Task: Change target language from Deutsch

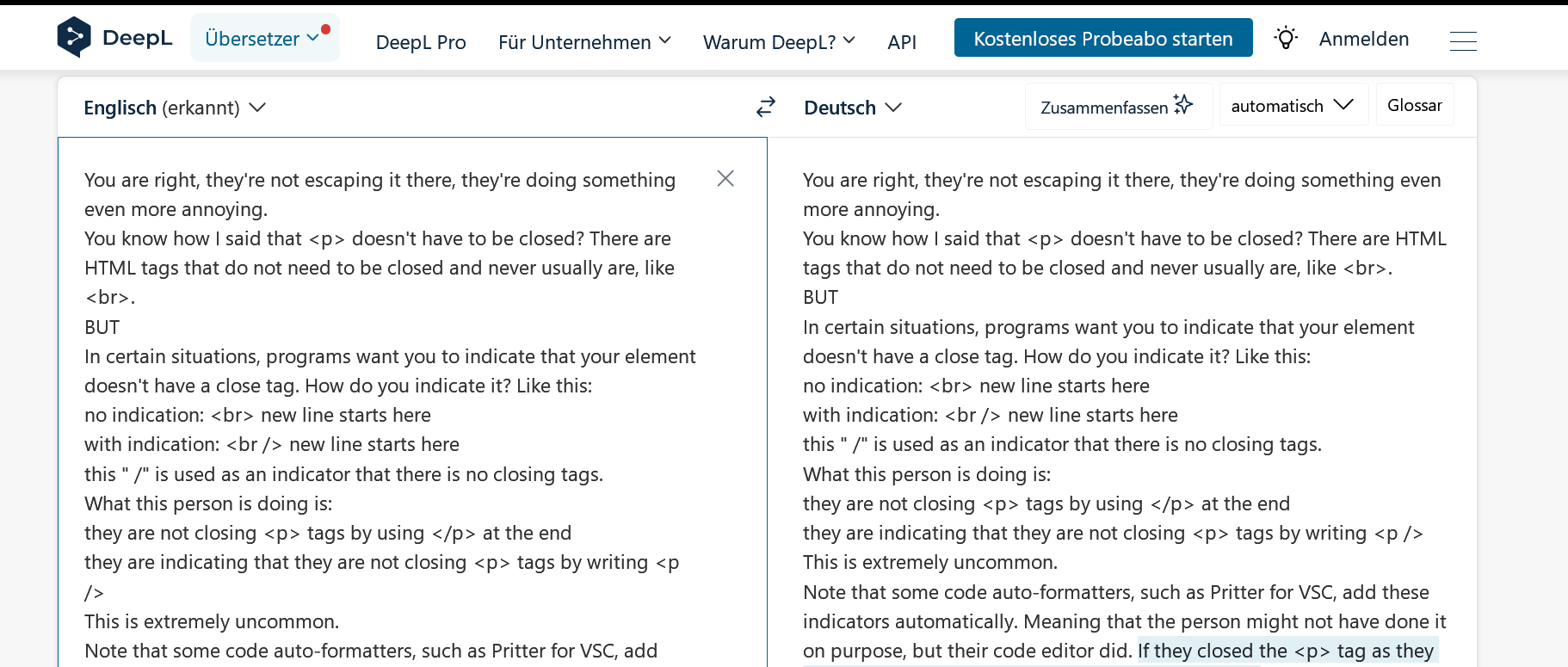Action: pyautogui.click(x=852, y=108)
